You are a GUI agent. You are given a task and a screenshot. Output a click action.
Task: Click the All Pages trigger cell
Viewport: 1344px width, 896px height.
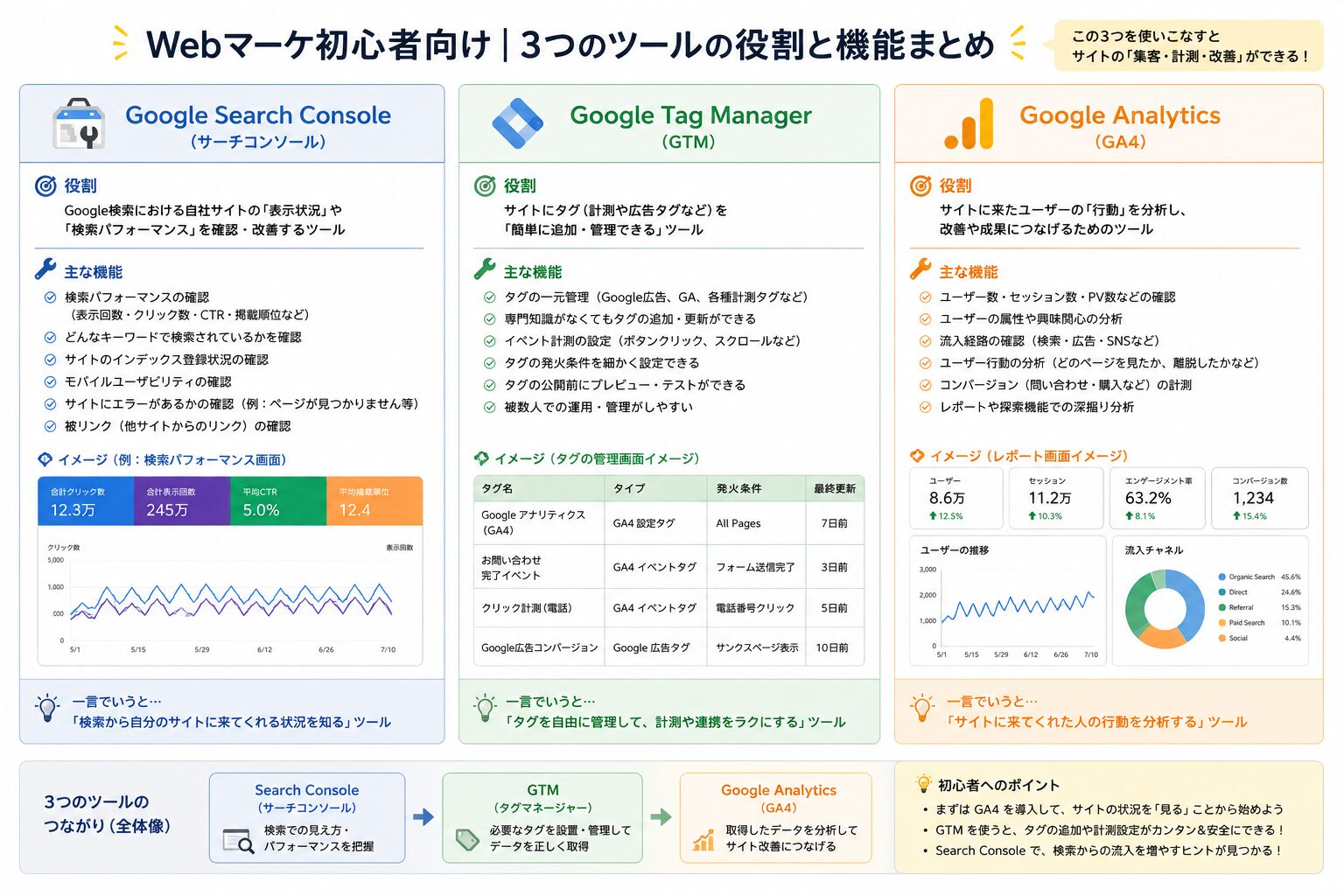(738, 523)
